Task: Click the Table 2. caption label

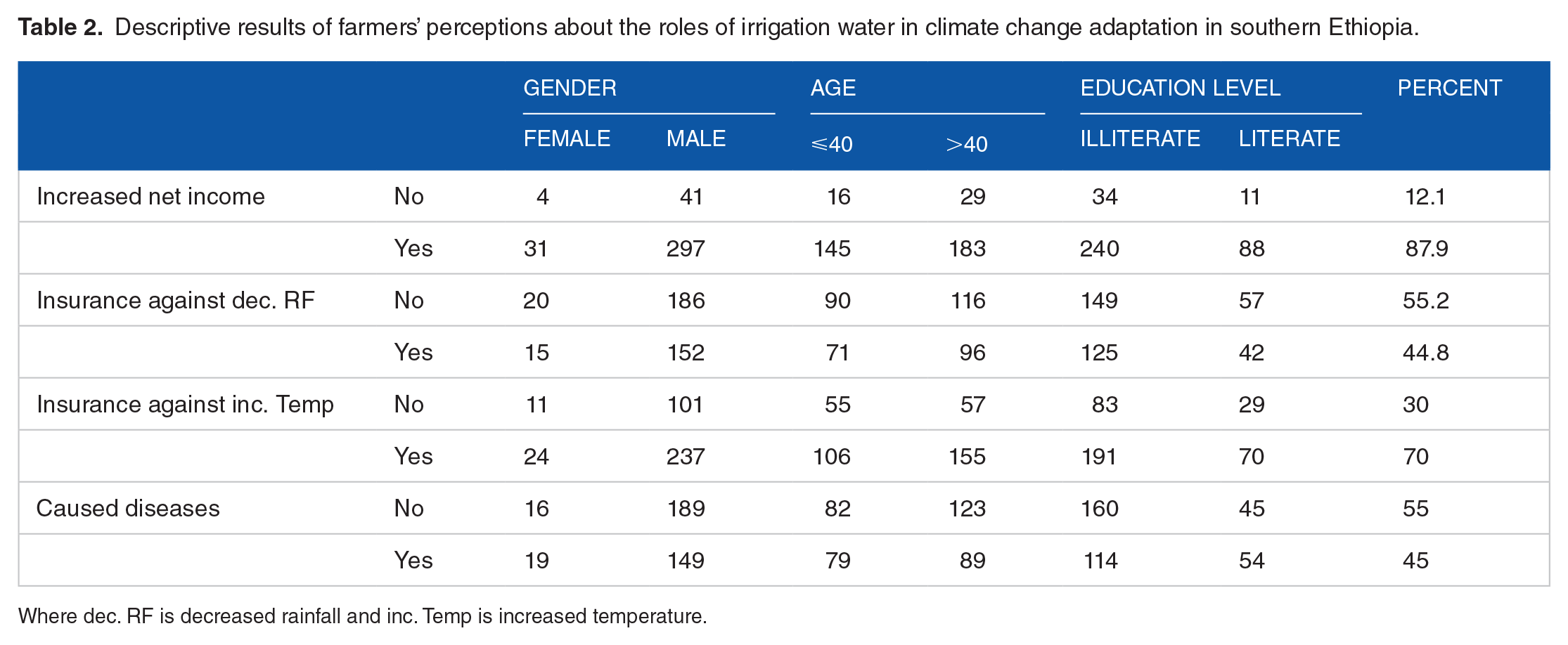Action: pos(60,27)
